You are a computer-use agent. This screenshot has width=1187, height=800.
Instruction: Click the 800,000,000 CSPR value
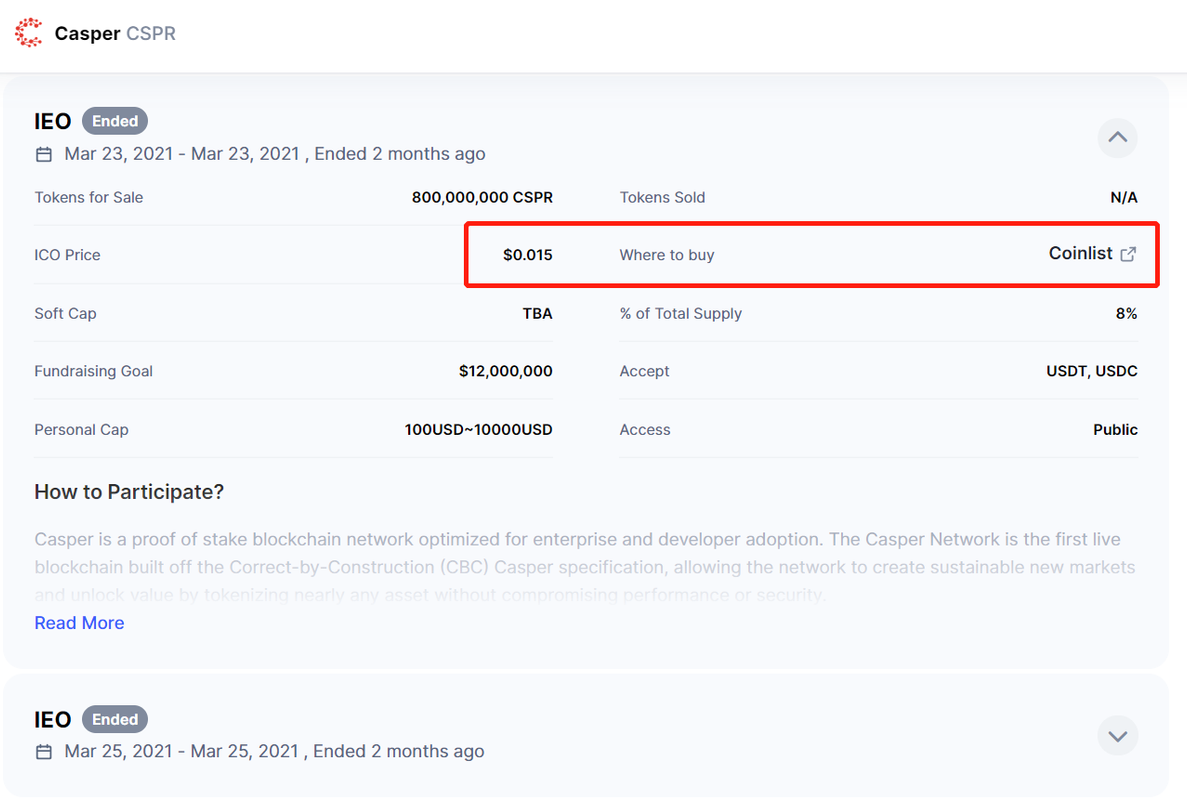[482, 198]
